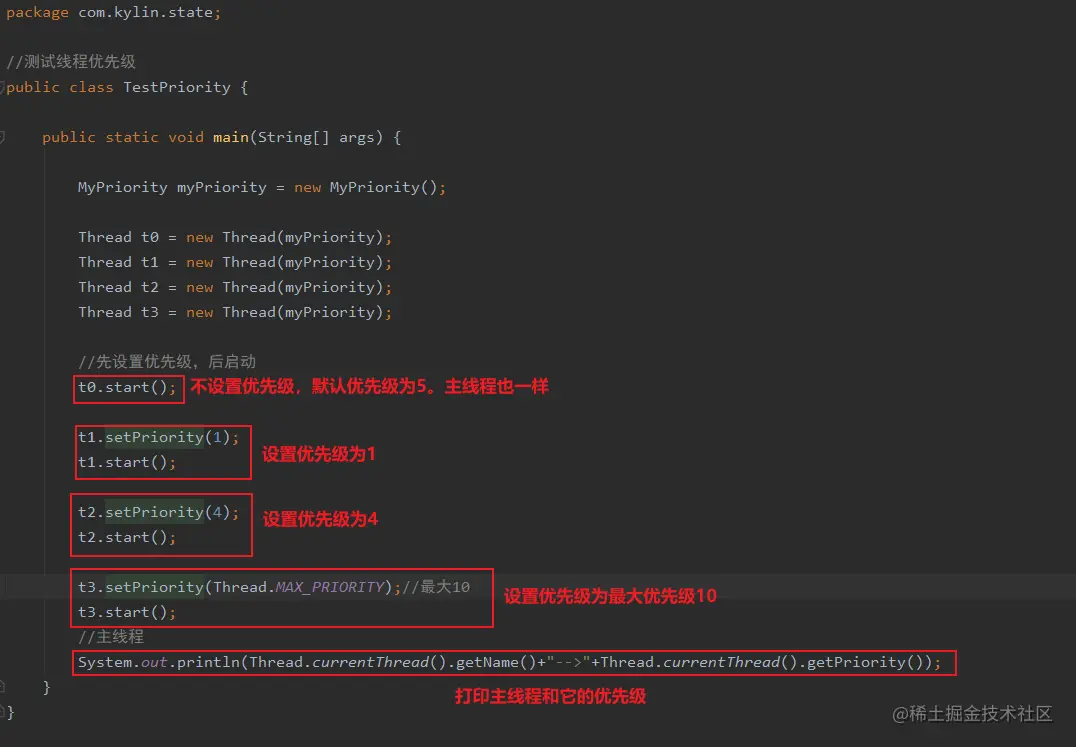
Task: Click the 'Thread t0 = new Thread(myPriority);' line
Action: [x=235, y=237]
